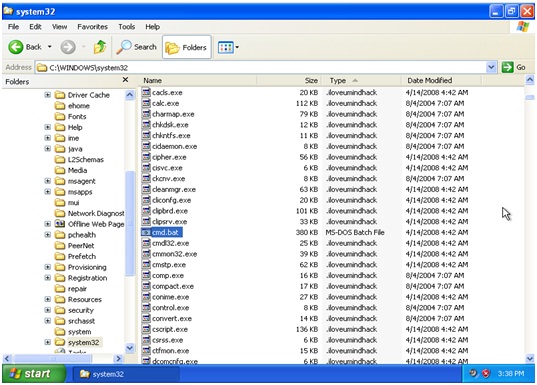Open the View menu
Viewport: 537px width, 385px height.
pyautogui.click(x=60, y=27)
